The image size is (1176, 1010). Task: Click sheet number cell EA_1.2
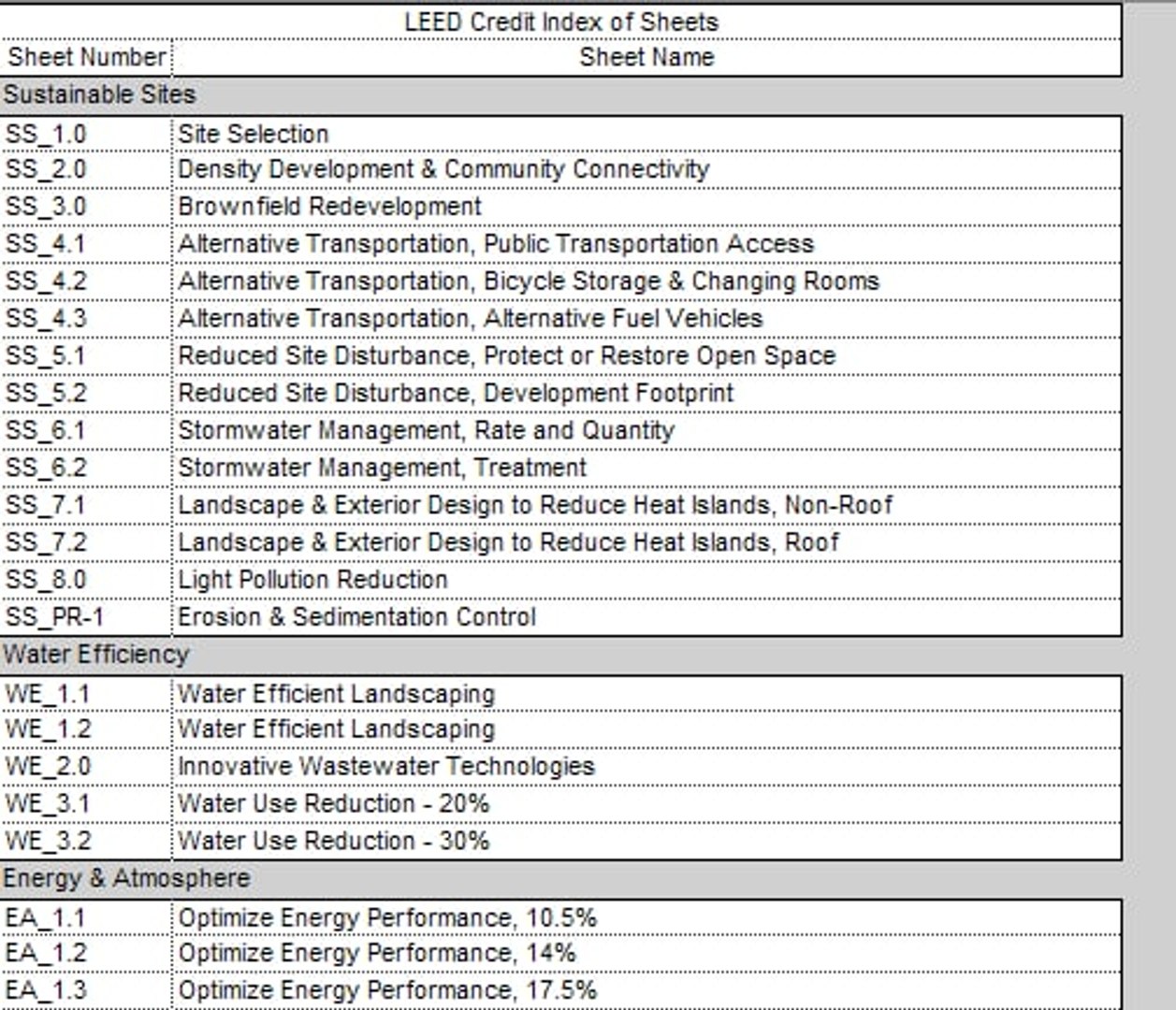(87, 953)
